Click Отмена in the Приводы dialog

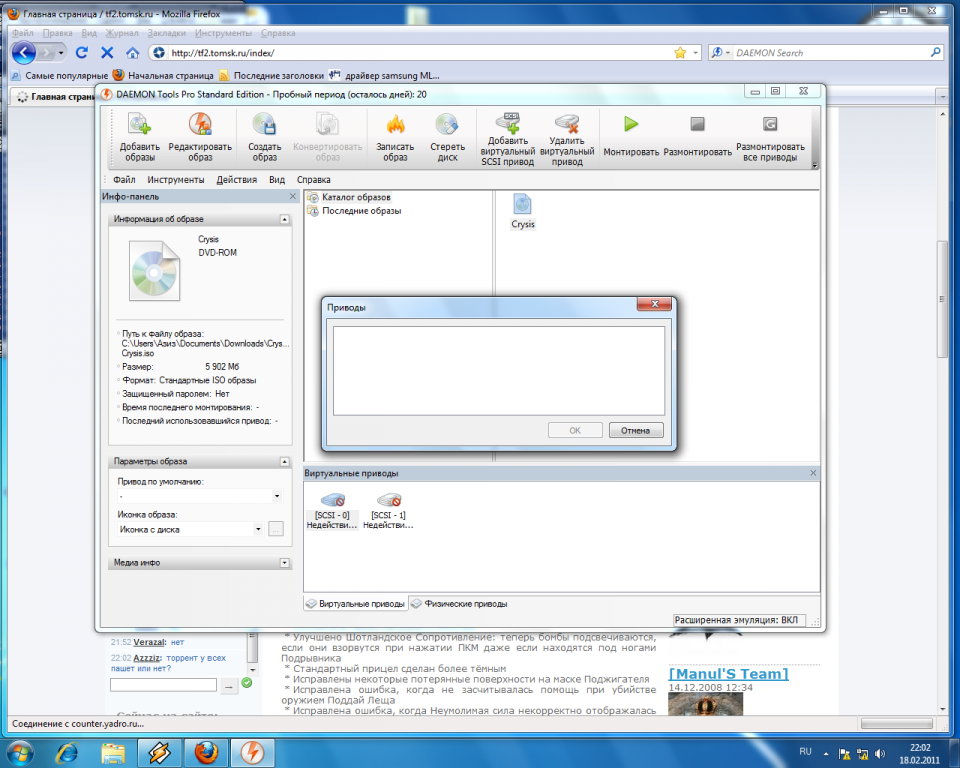pyautogui.click(x=636, y=431)
